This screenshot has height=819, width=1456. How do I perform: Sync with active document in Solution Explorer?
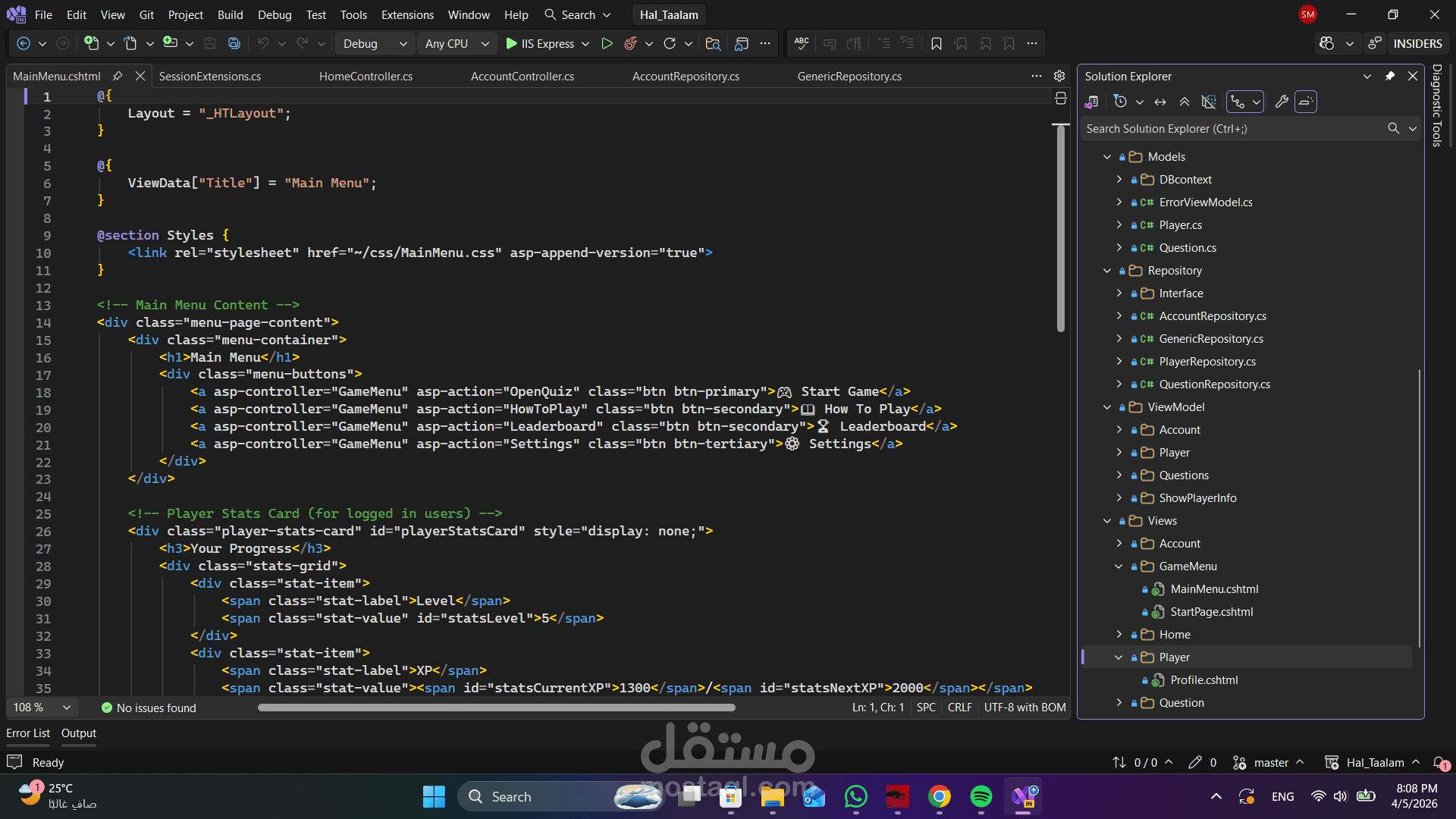[x=1160, y=102]
